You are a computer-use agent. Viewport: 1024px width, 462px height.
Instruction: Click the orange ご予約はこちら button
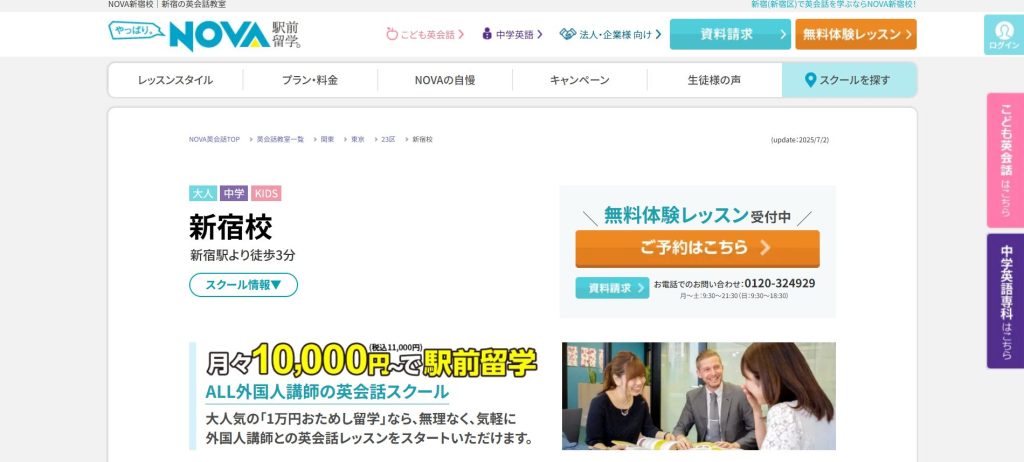(697, 248)
